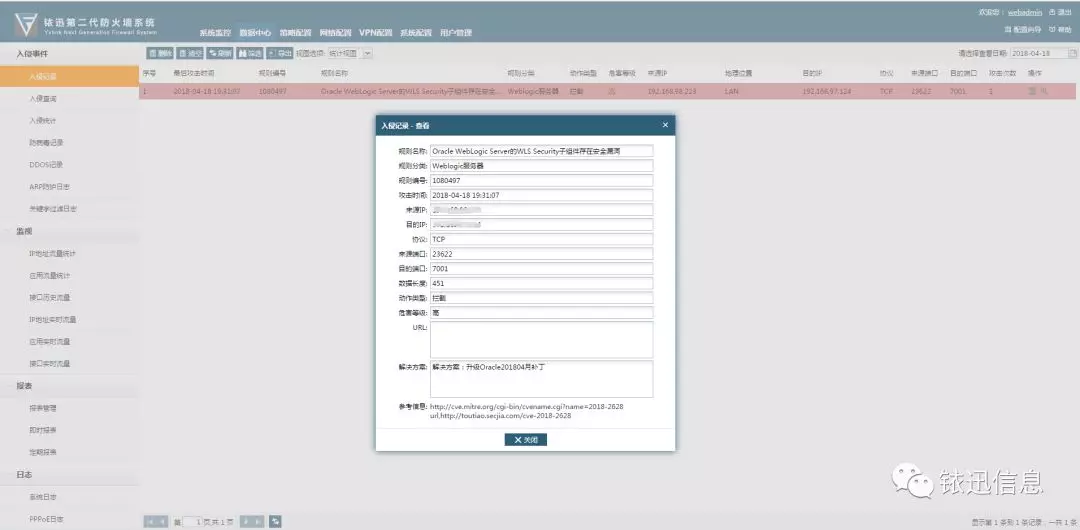Click the 规则名称 field in the dialog
Viewport: 1080px width, 530px height.
click(541, 151)
